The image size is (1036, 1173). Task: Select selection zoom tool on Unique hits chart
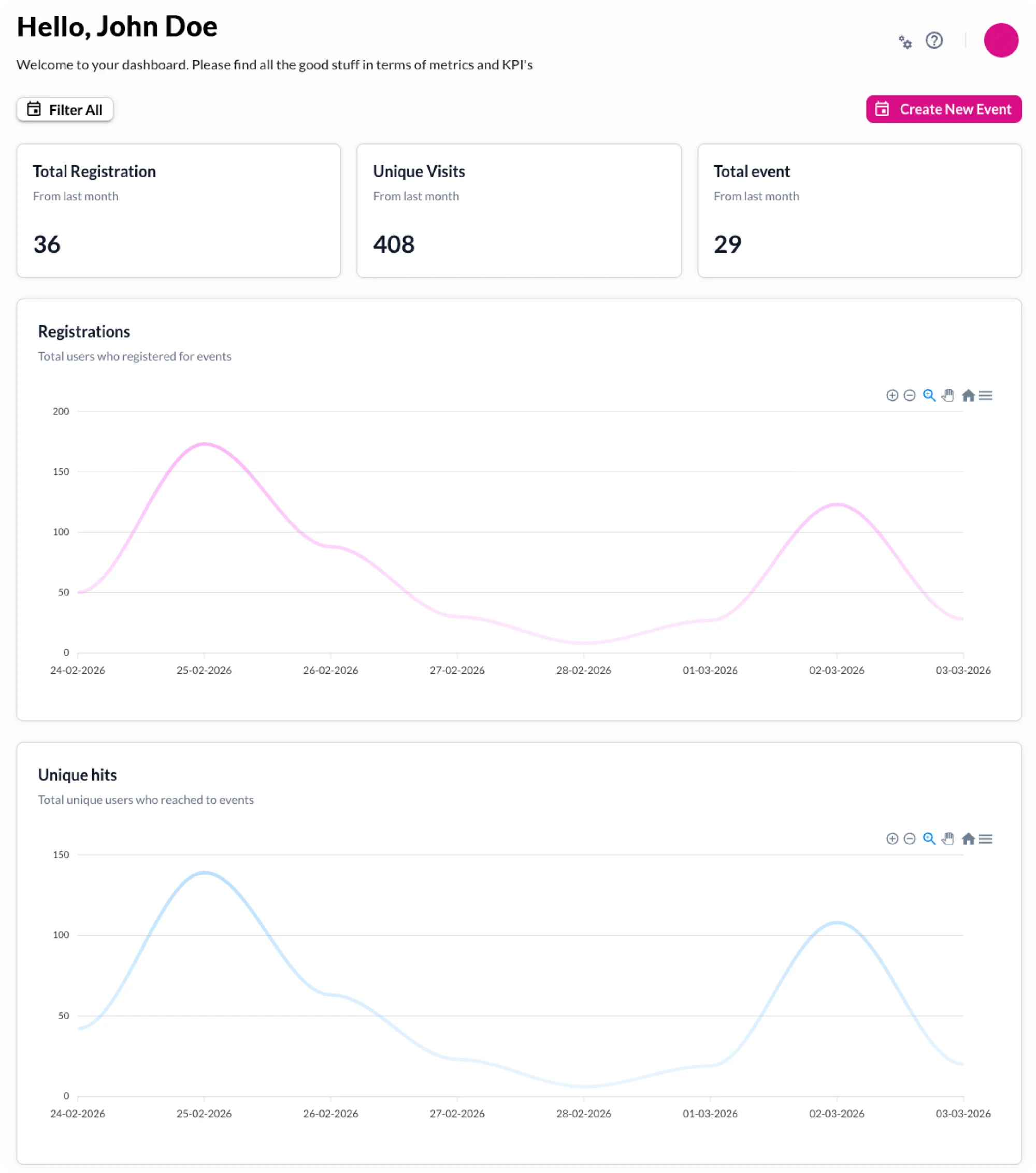pyautogui.click(x=929, y=838)
